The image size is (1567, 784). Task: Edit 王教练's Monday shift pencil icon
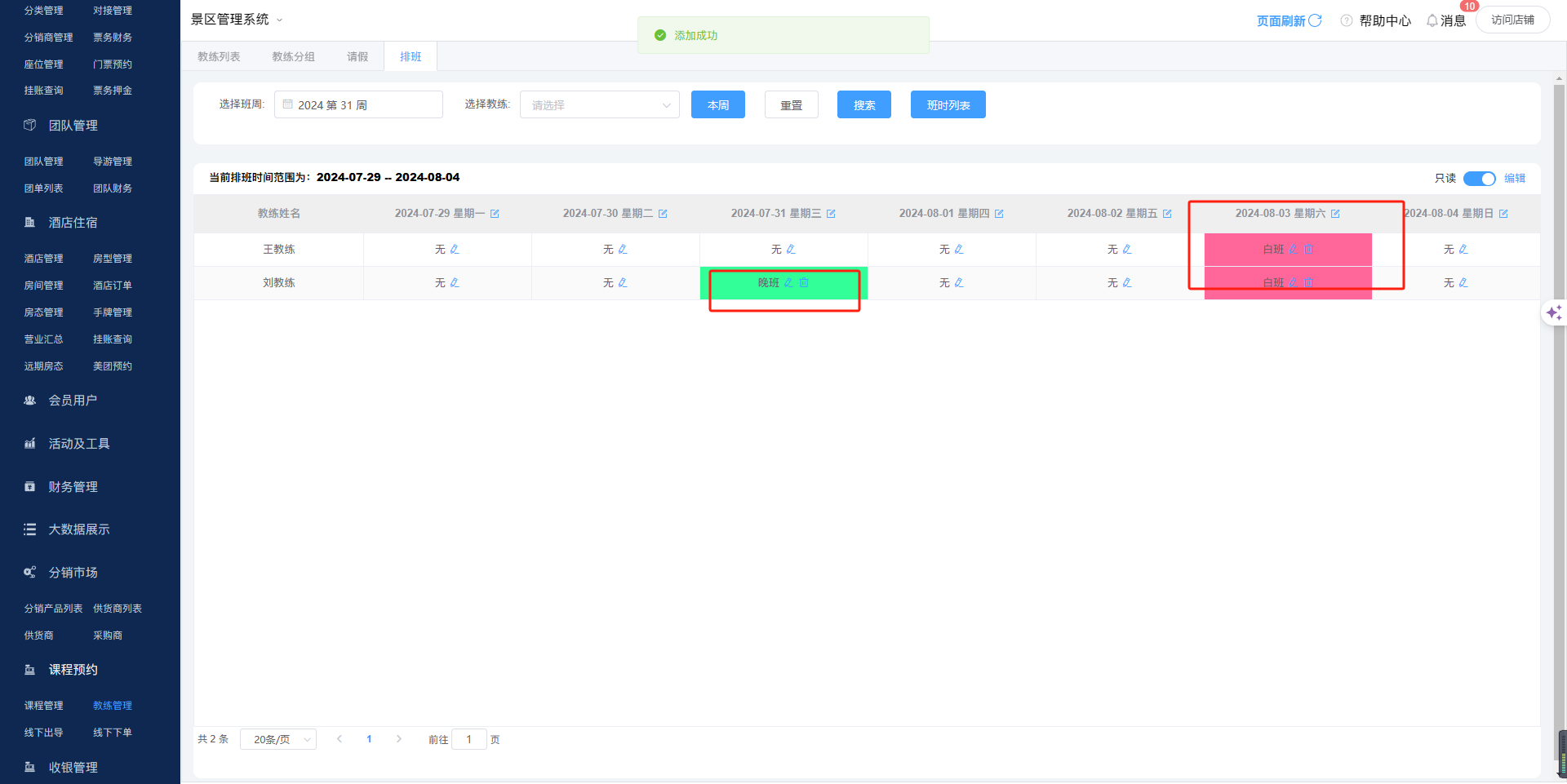[455, 249]
